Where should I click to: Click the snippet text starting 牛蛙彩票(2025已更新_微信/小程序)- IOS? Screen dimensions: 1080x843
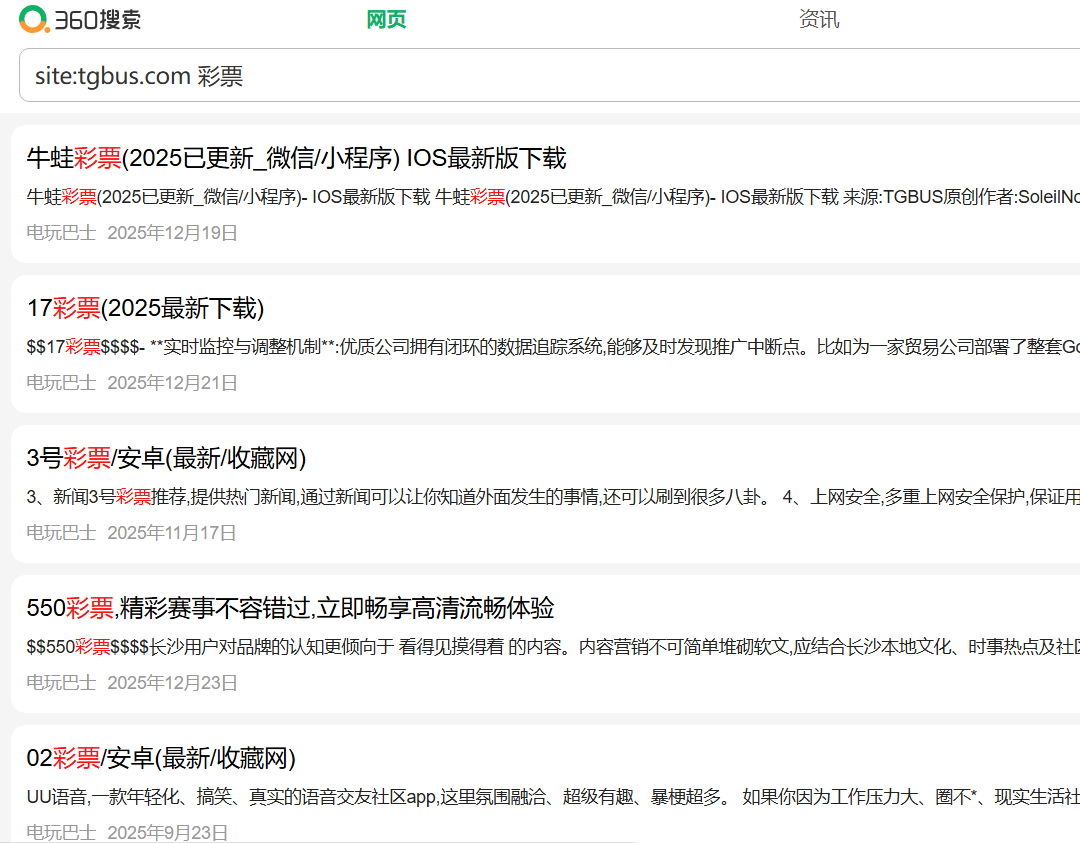[553, 197]
